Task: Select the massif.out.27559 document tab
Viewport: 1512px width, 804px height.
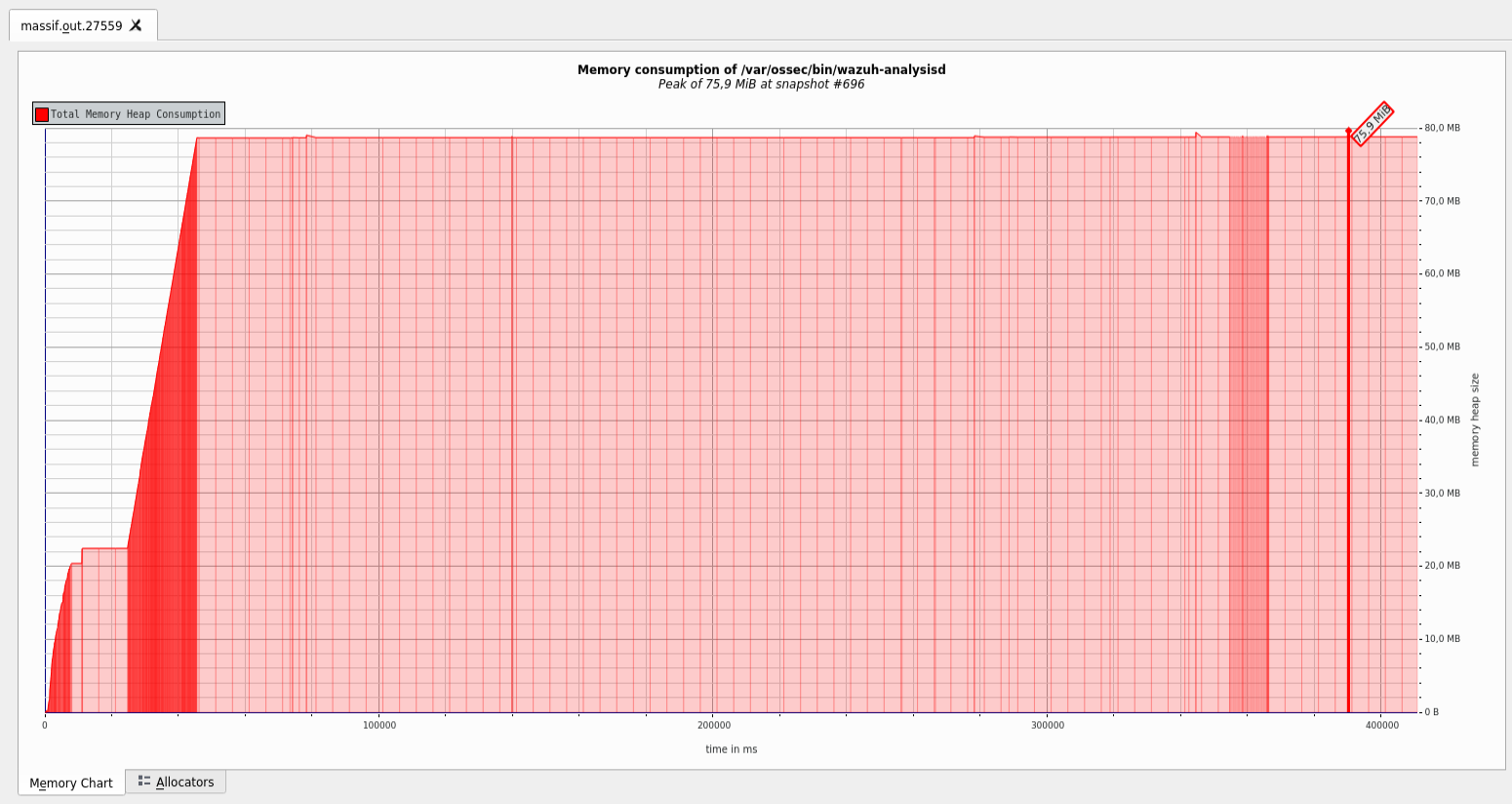Action: click(70, 24)
